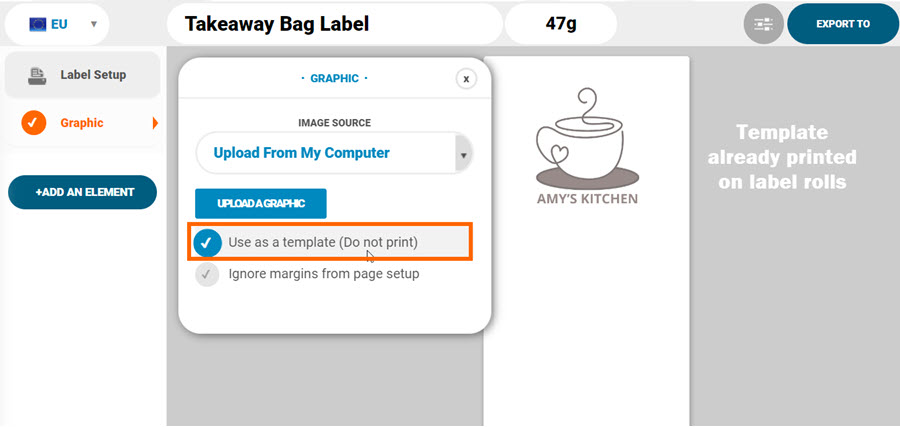Open the settings sliders icon
Viewport: 900px width, 427px height.
pos(763,24)
